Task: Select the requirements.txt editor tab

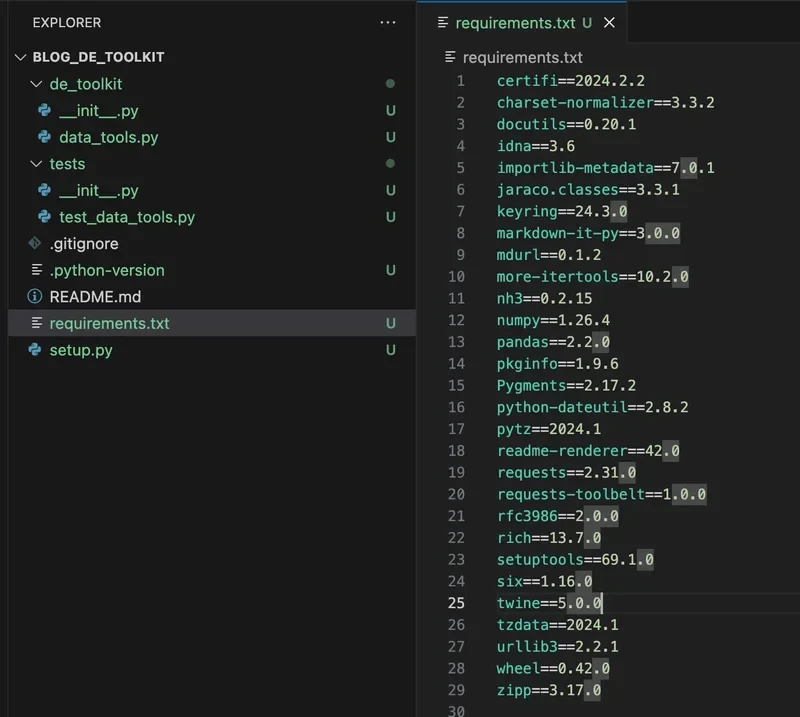Action: 515,23
